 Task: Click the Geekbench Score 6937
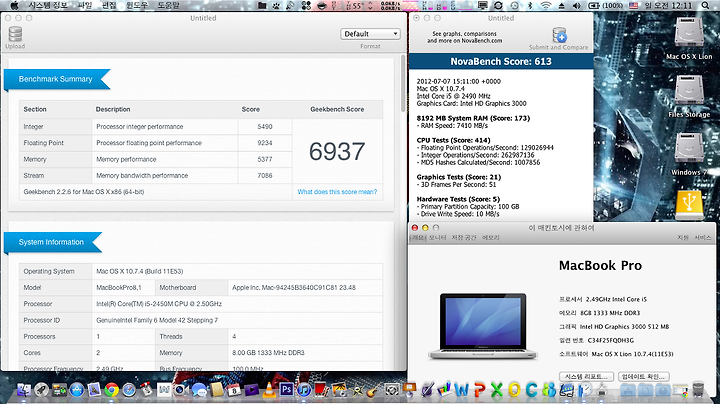[x=337, y=152]
